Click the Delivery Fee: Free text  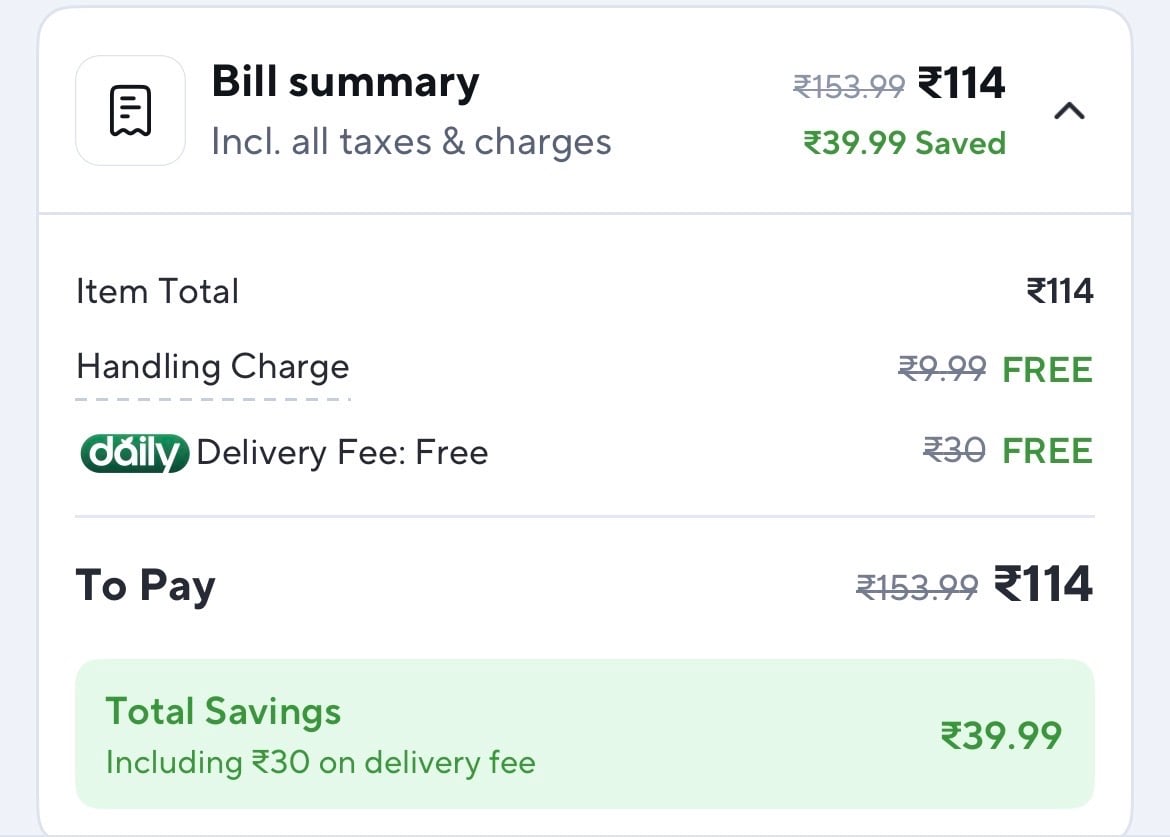pos(342,453)
